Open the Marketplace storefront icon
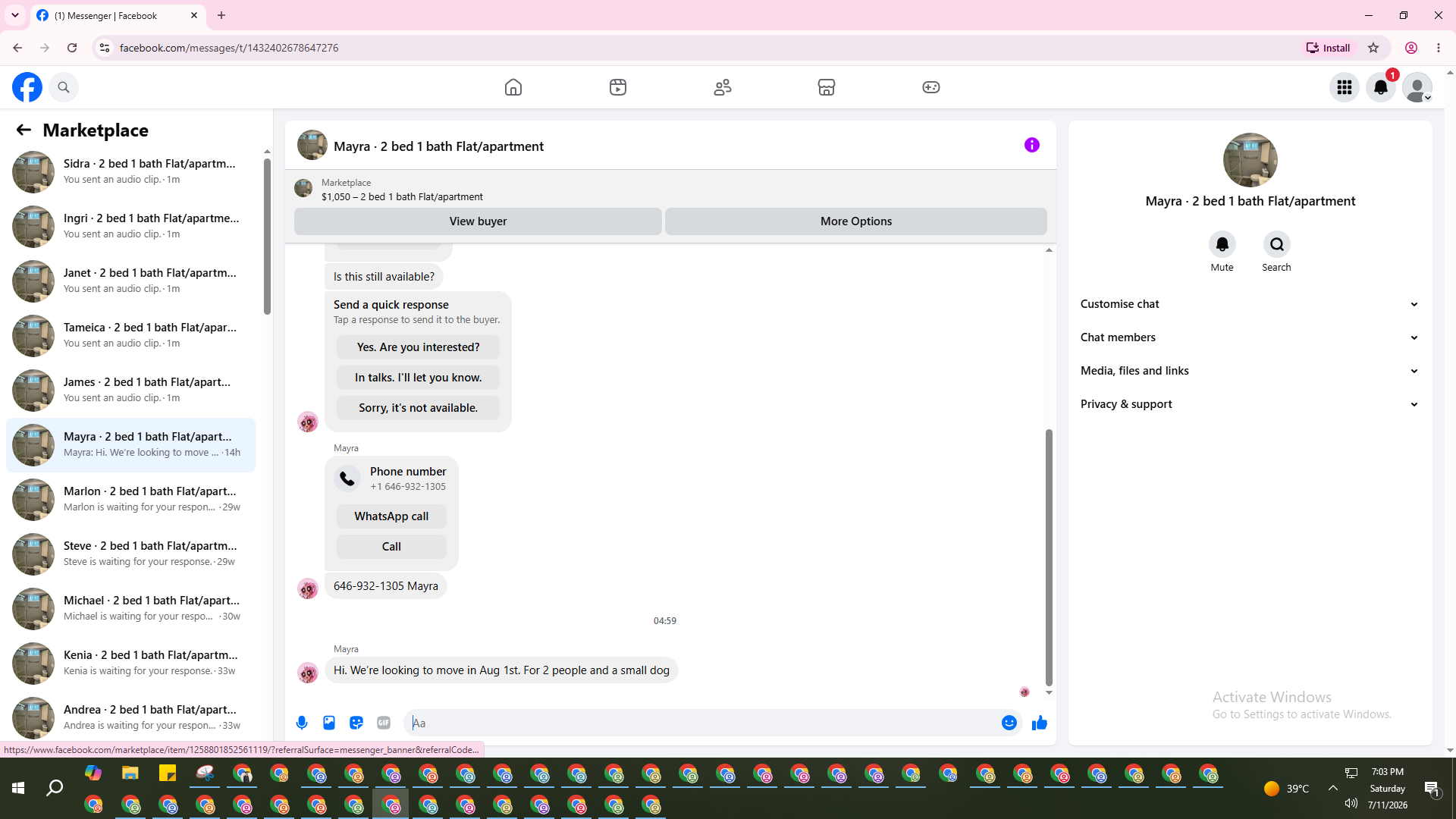Viewport: 1456px width, 819px height. 827,87
